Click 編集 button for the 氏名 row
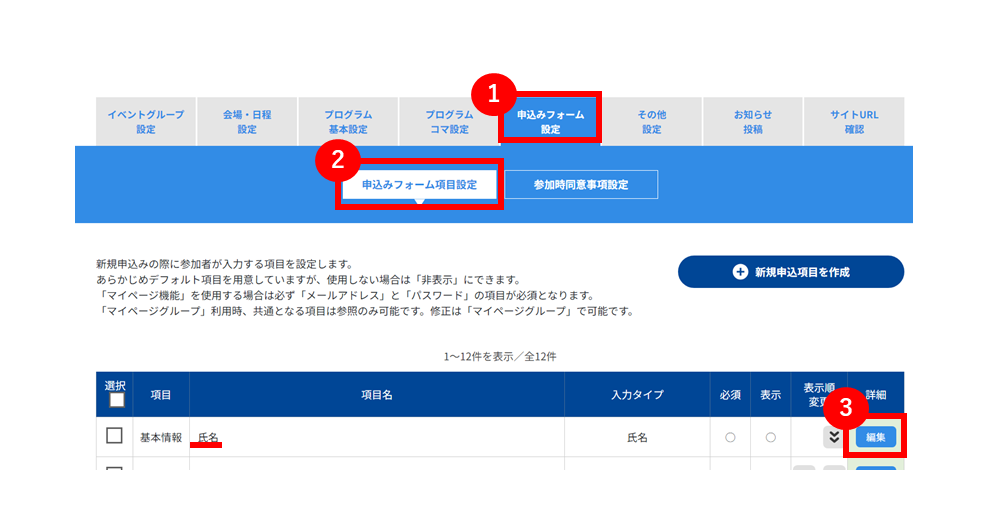Image resolution: width=993 pixels, height=525 pixels. 876,437
